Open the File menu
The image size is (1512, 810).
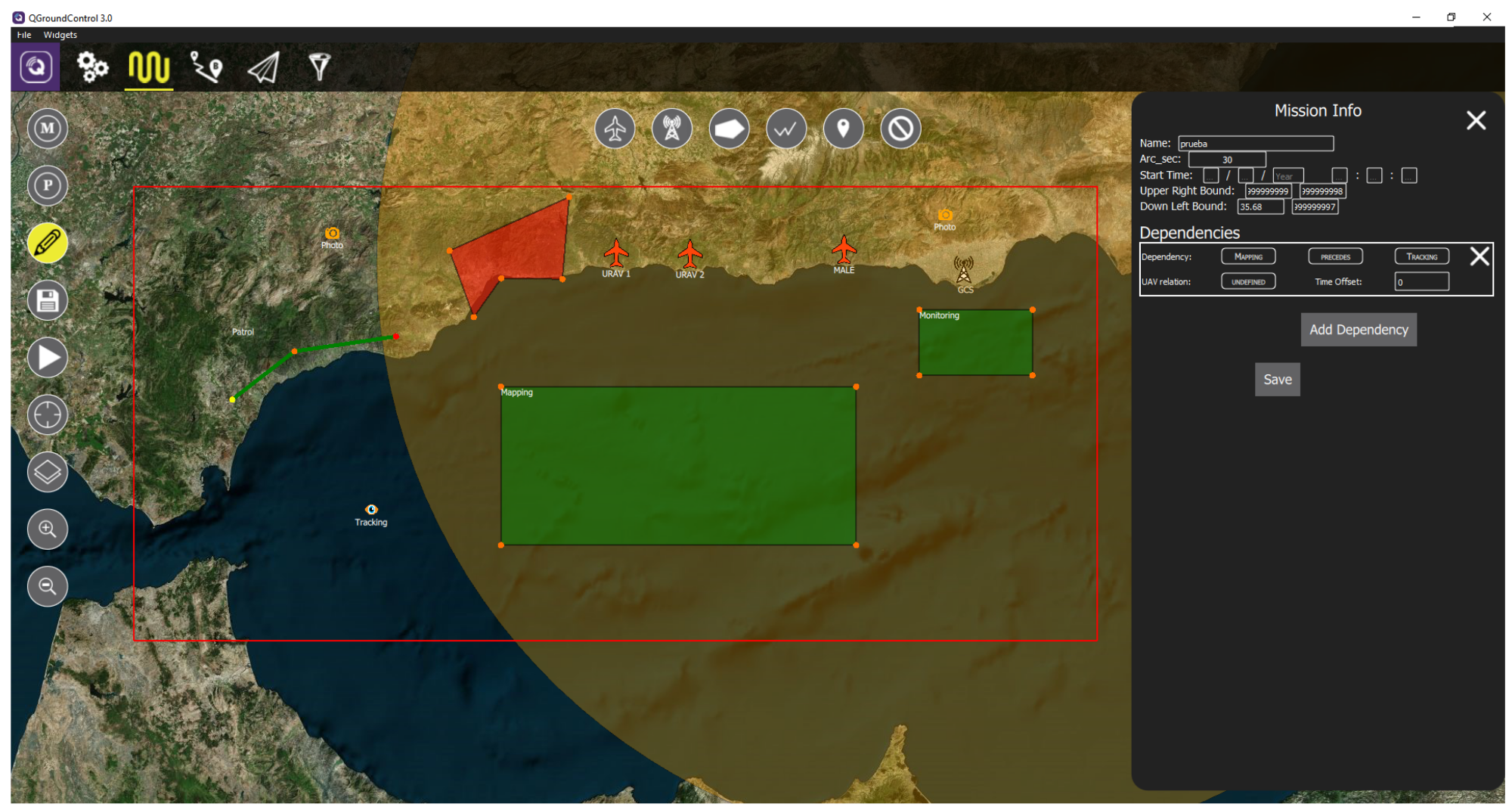point(24,35)
